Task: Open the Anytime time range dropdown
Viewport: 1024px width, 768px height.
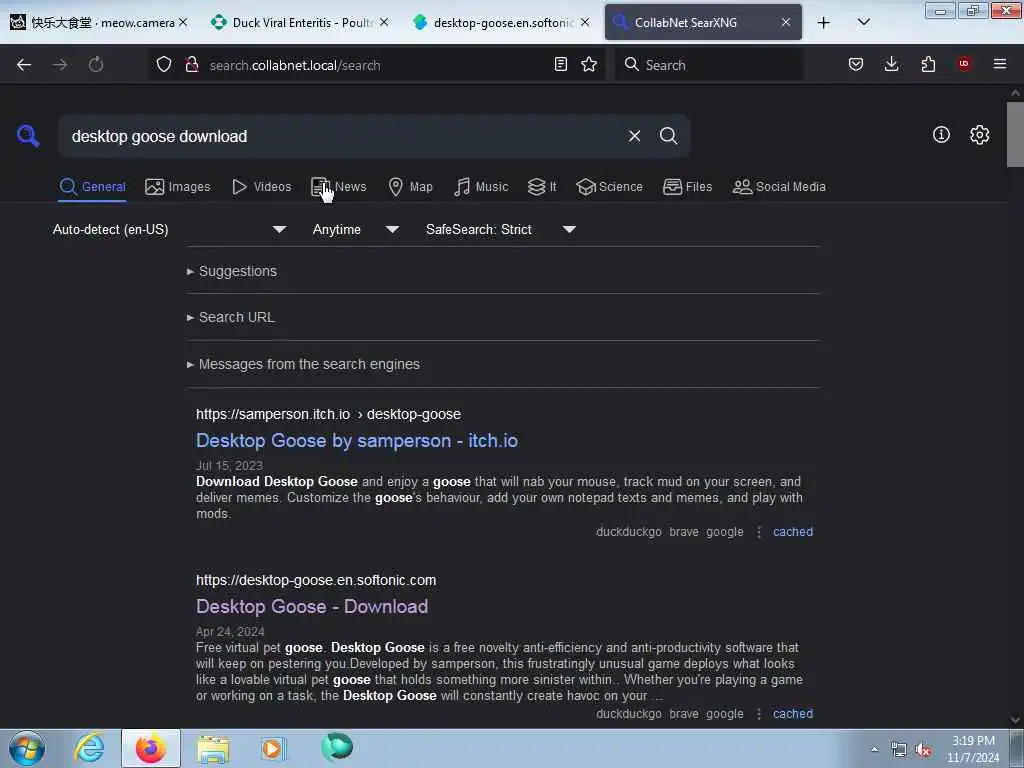Action: (x=355, y=229)
